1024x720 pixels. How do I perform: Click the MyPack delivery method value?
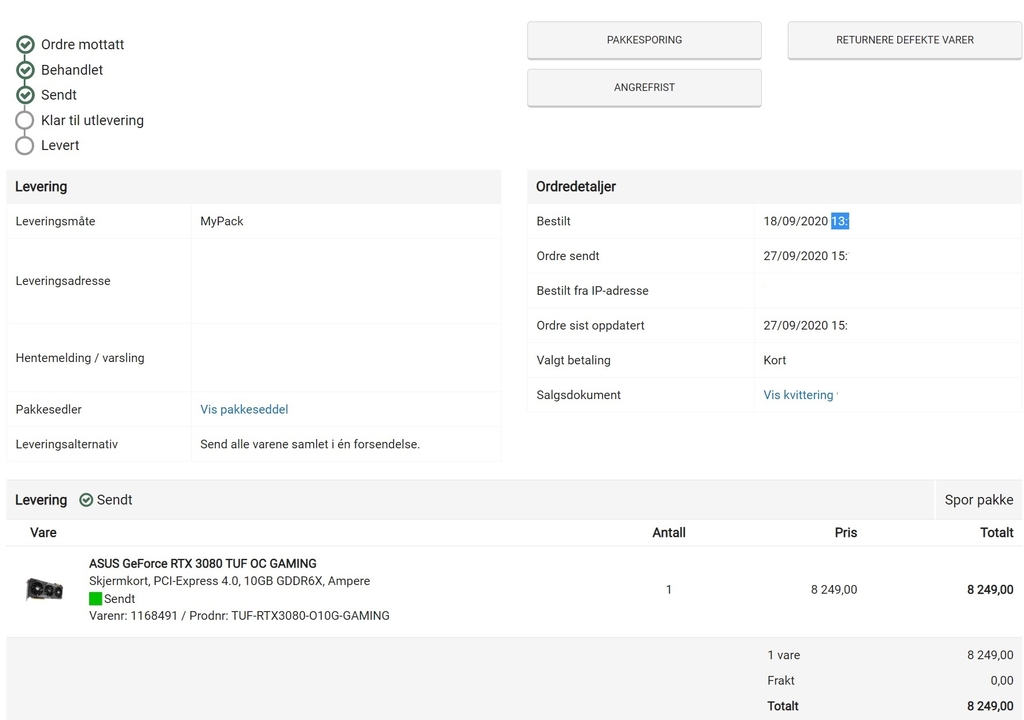221,221
